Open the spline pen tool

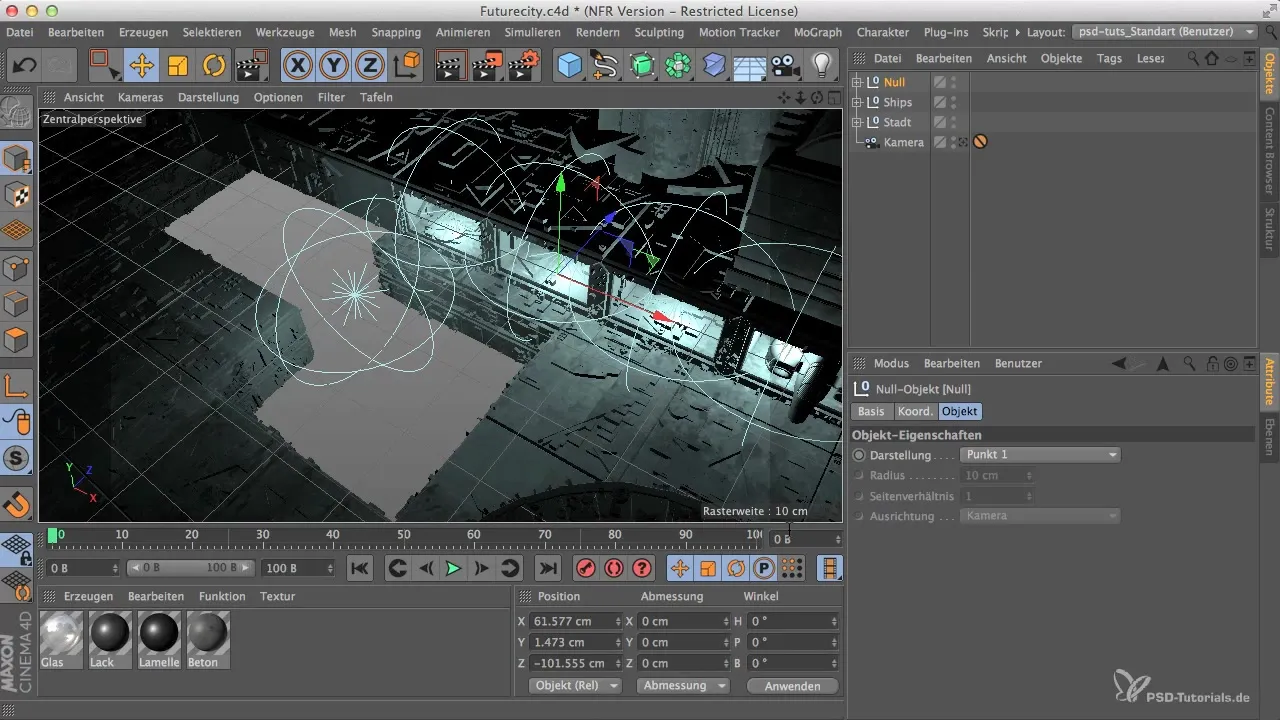(x=605, y=66)
